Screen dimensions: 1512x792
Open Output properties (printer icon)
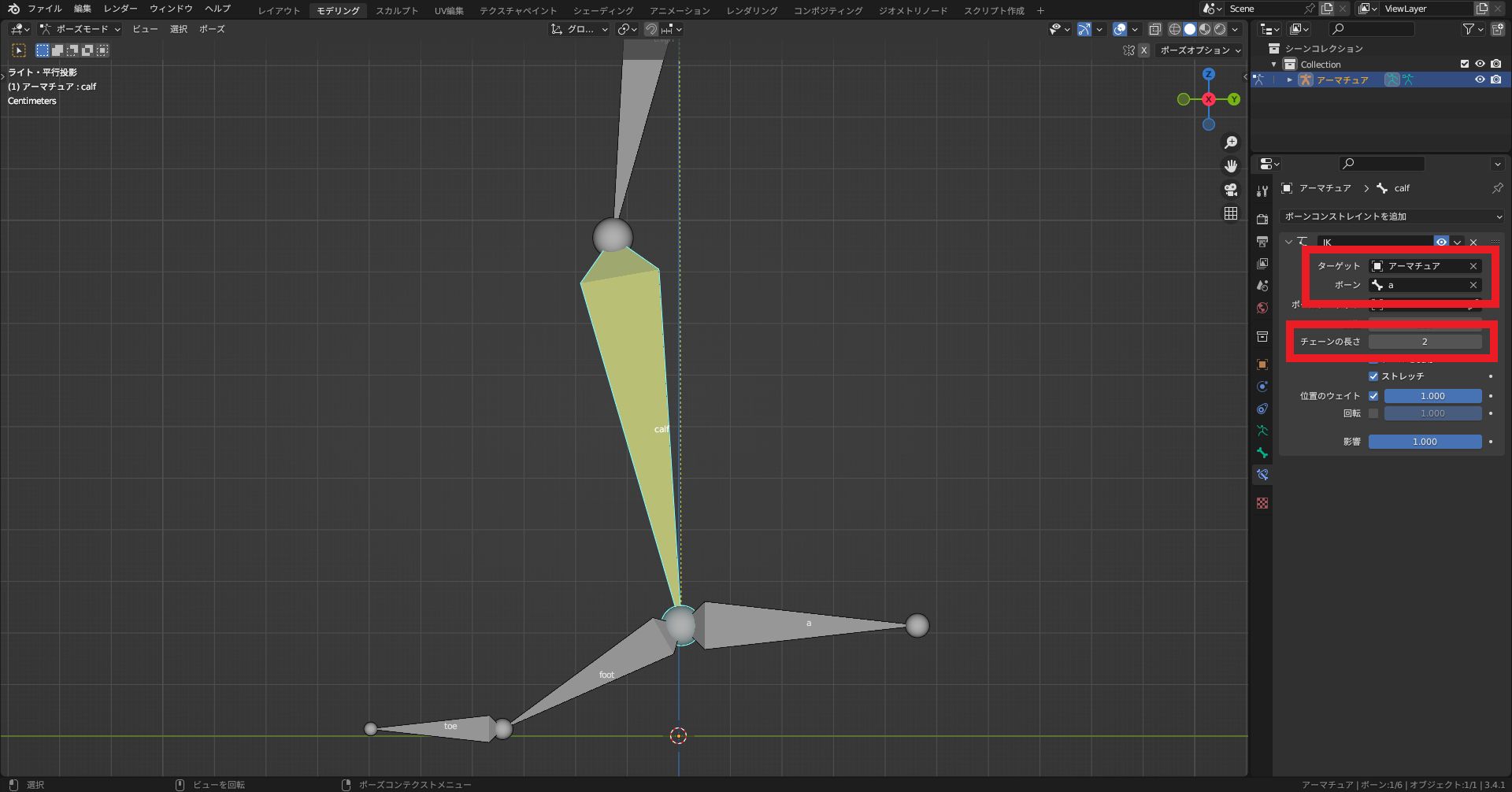[1262, 242]
